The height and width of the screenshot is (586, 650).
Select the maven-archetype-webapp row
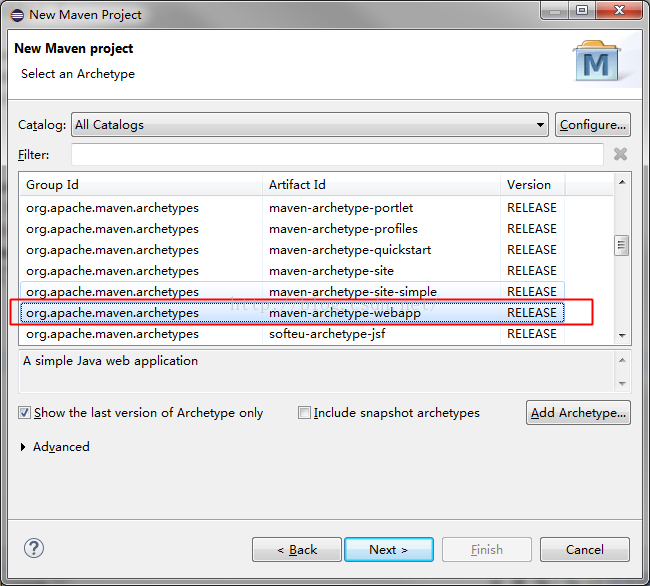coord(292,313)
